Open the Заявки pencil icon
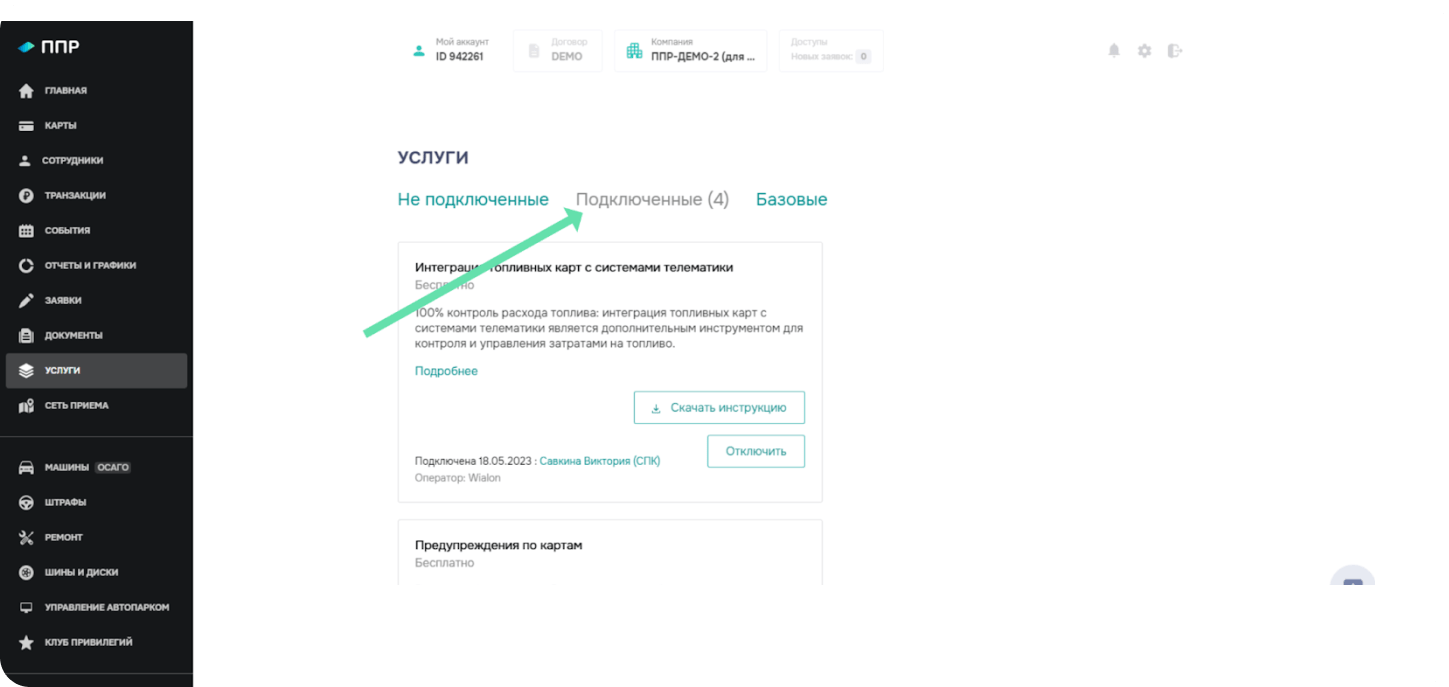Screen dimensions: 1449x687 [x=27, y=301]
